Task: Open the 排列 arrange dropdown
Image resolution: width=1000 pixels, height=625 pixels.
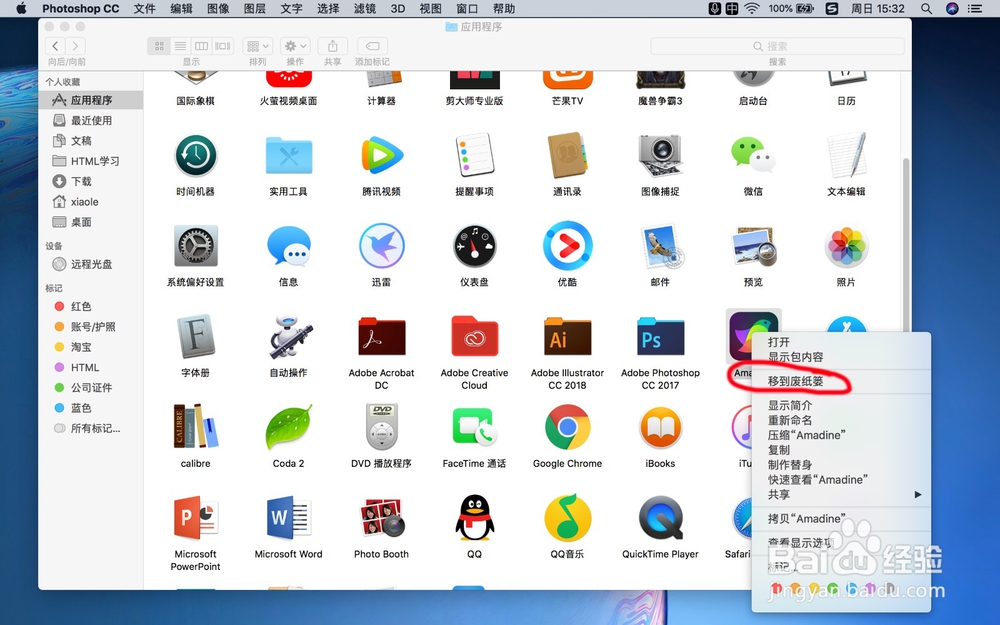Action: pyautogui.click(x=258, y=46)
